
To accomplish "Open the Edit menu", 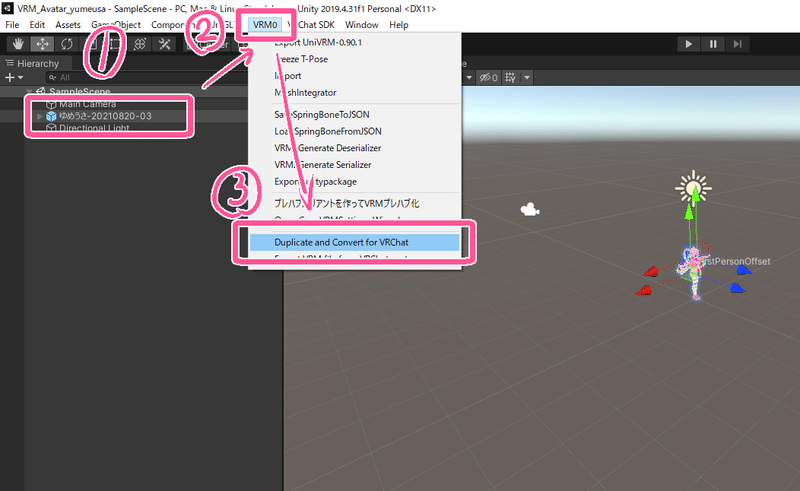I will point(37,24).
